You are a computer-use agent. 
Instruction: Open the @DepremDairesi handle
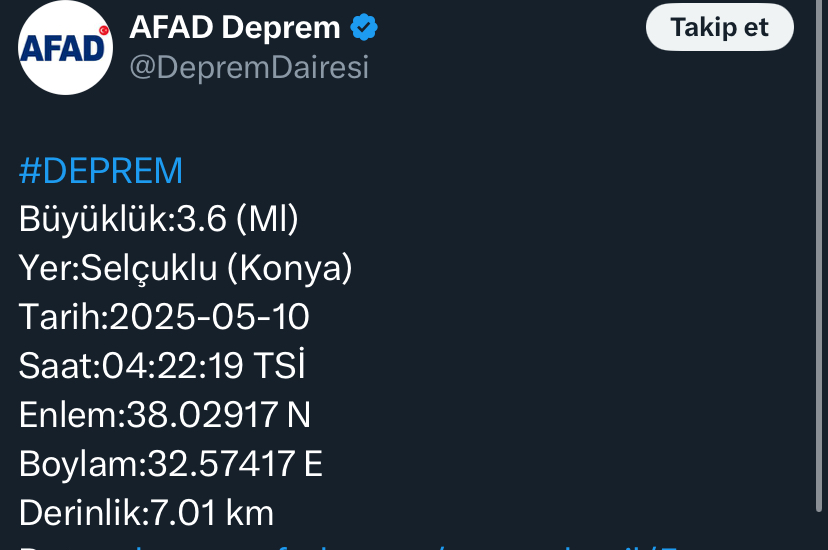[249, 68]
